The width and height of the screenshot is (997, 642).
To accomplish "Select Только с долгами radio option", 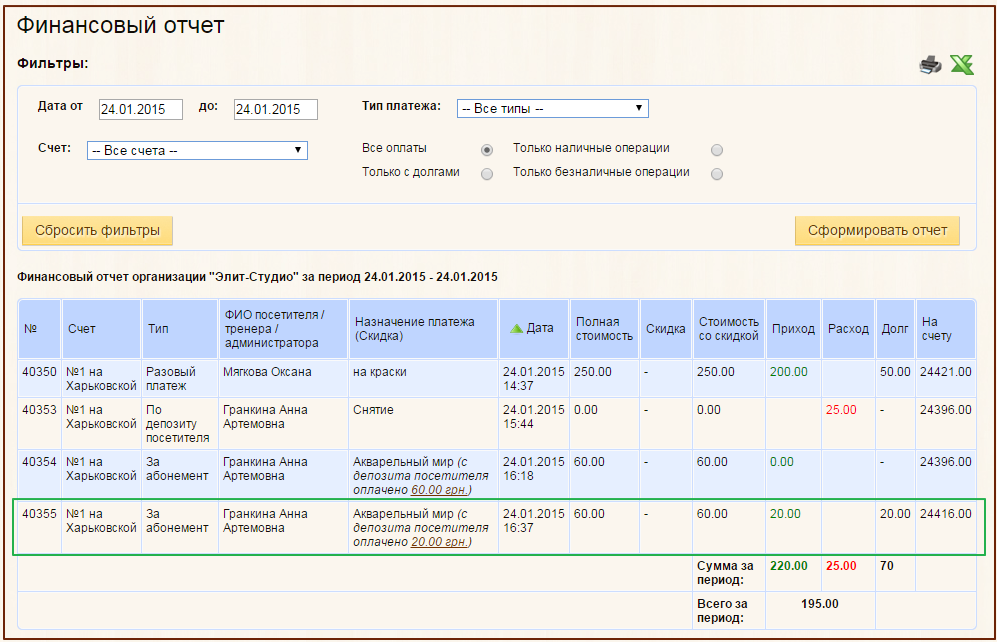I will 487,174.
